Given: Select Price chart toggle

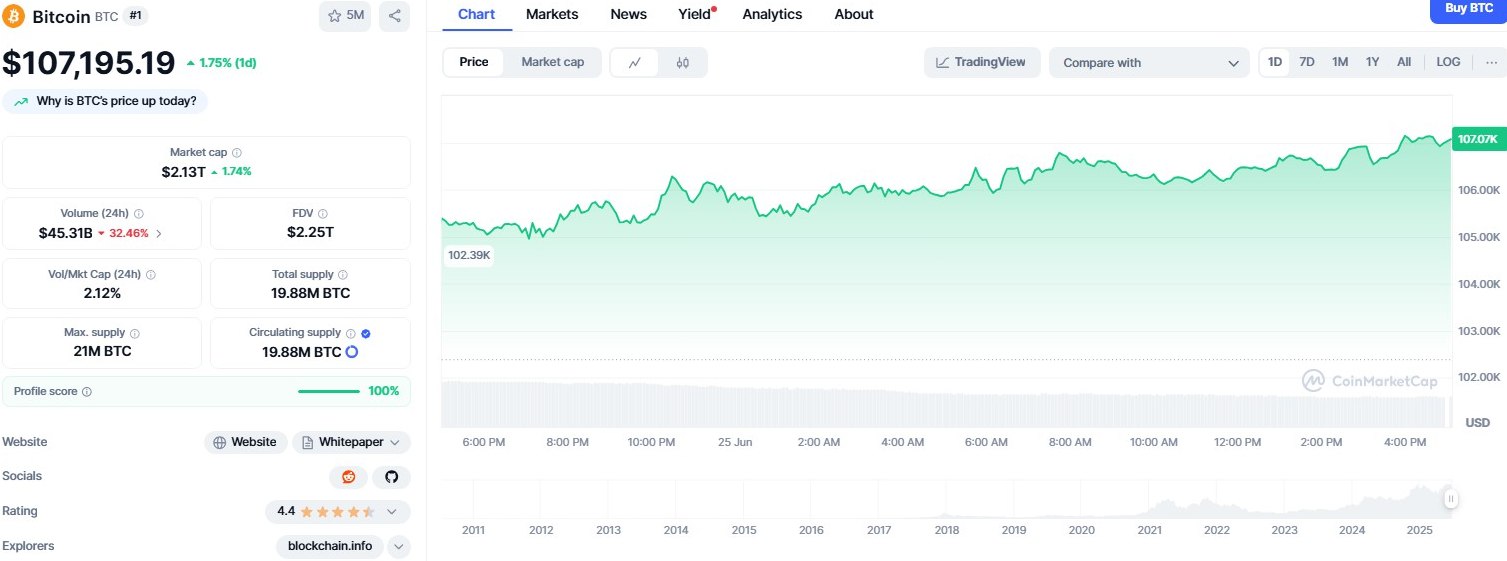Looking at the screenshot, I should [x=474, y=62].
